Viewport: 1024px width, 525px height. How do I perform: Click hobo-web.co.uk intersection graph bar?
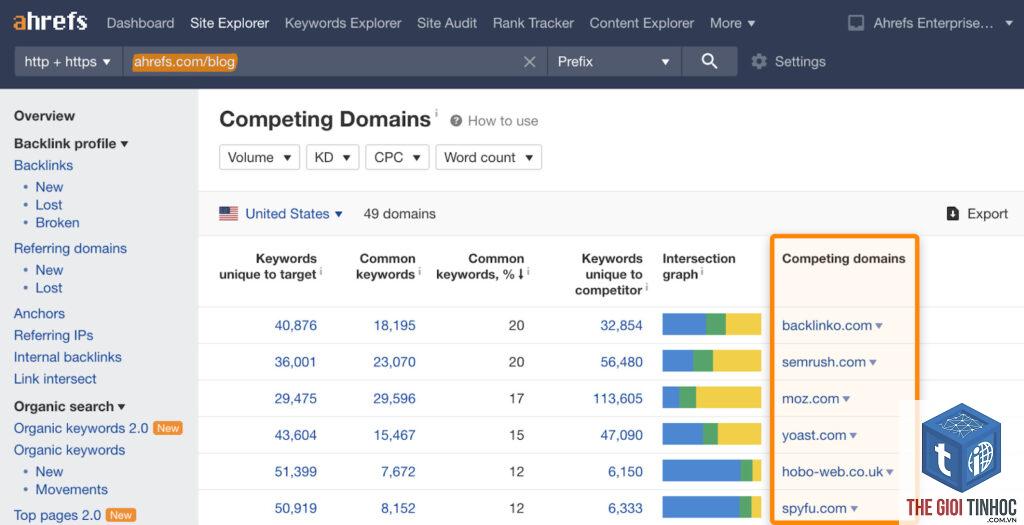point(712,471)
